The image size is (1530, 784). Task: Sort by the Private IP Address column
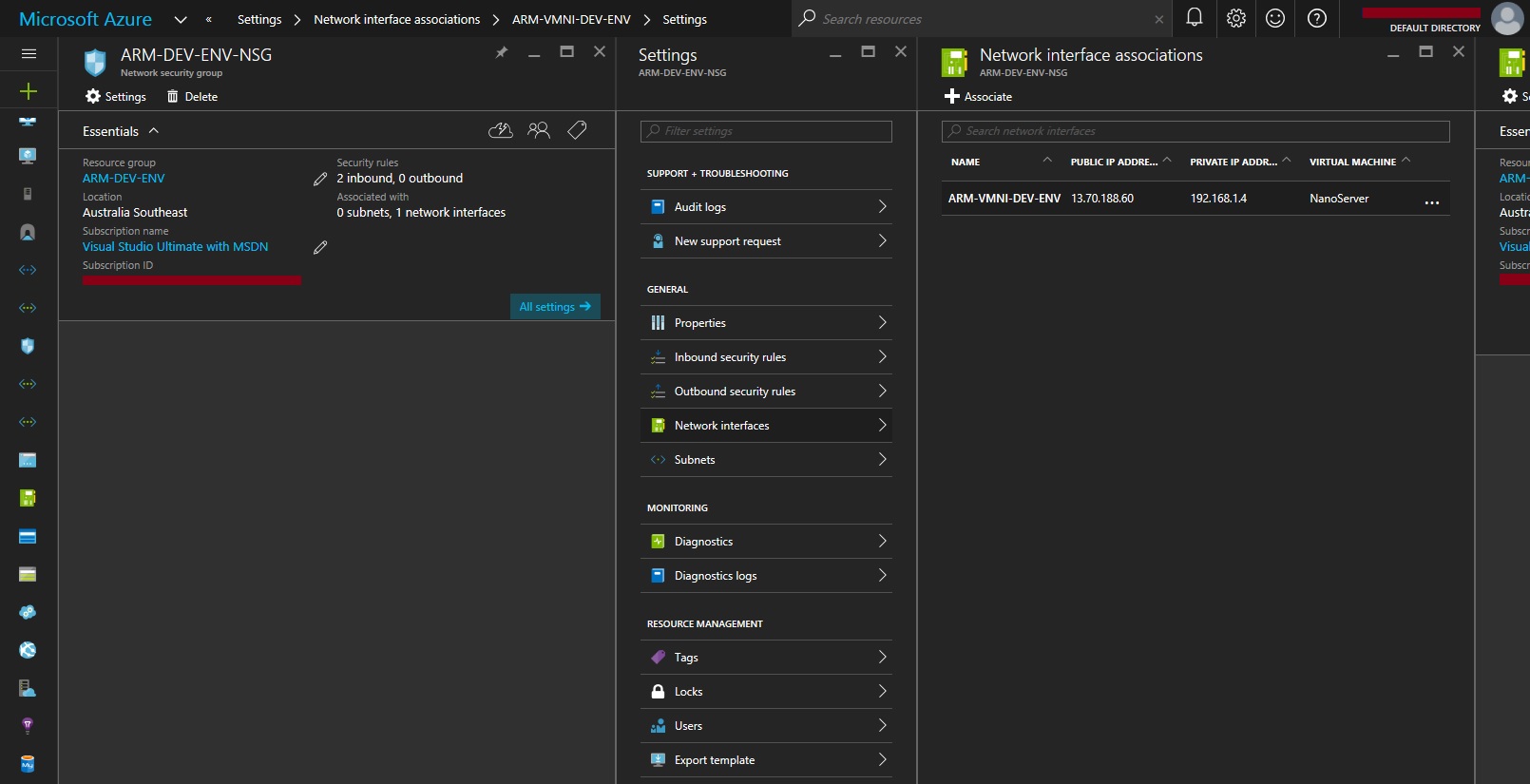pos(1240,162)
